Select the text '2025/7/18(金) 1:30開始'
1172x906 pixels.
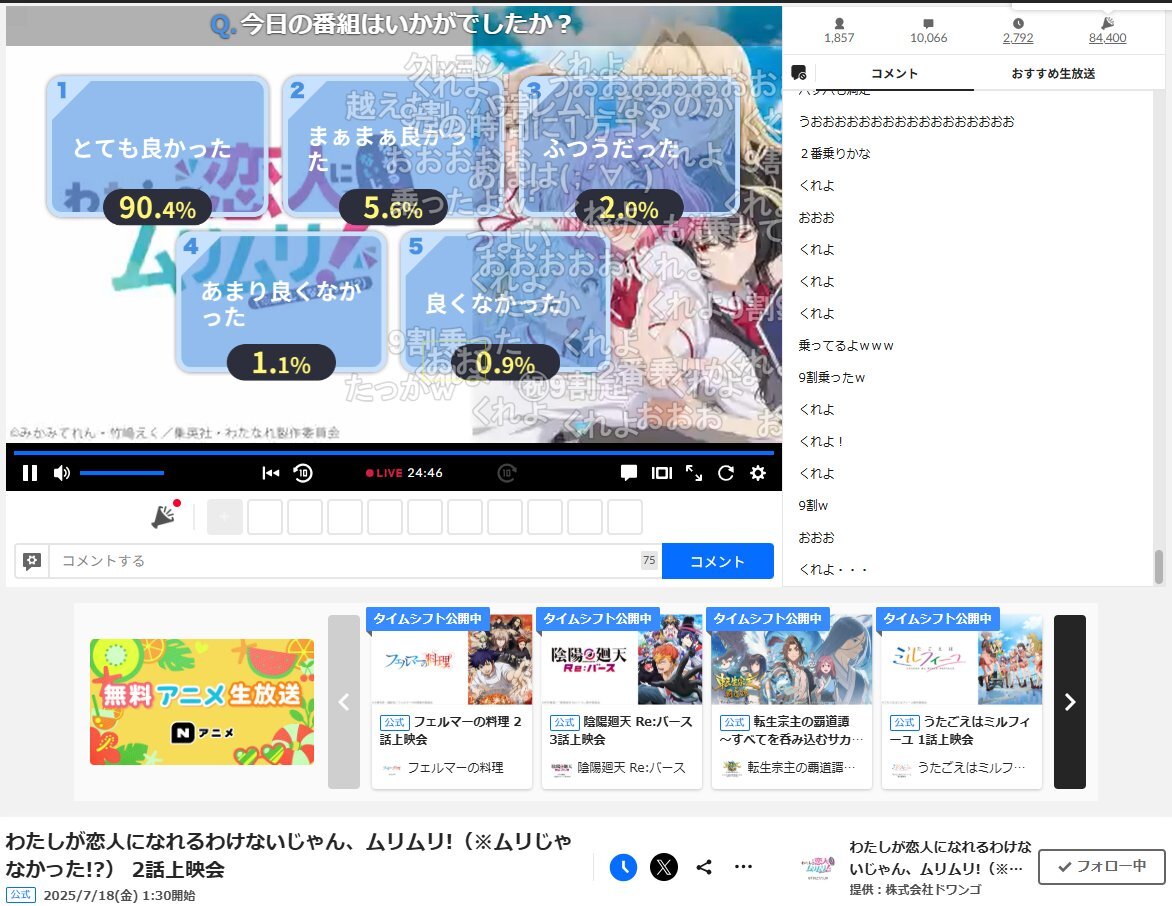click(x=120, y=896)
